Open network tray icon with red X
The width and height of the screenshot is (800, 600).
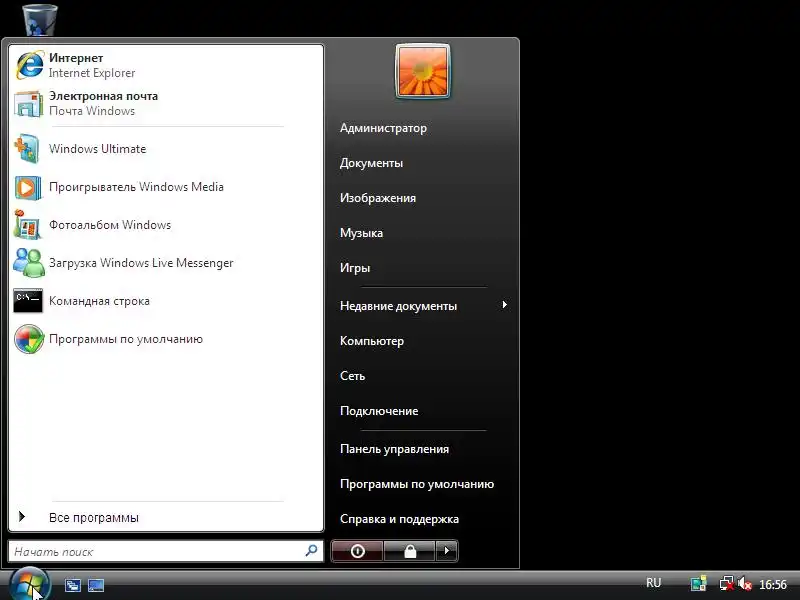[726, 584]
